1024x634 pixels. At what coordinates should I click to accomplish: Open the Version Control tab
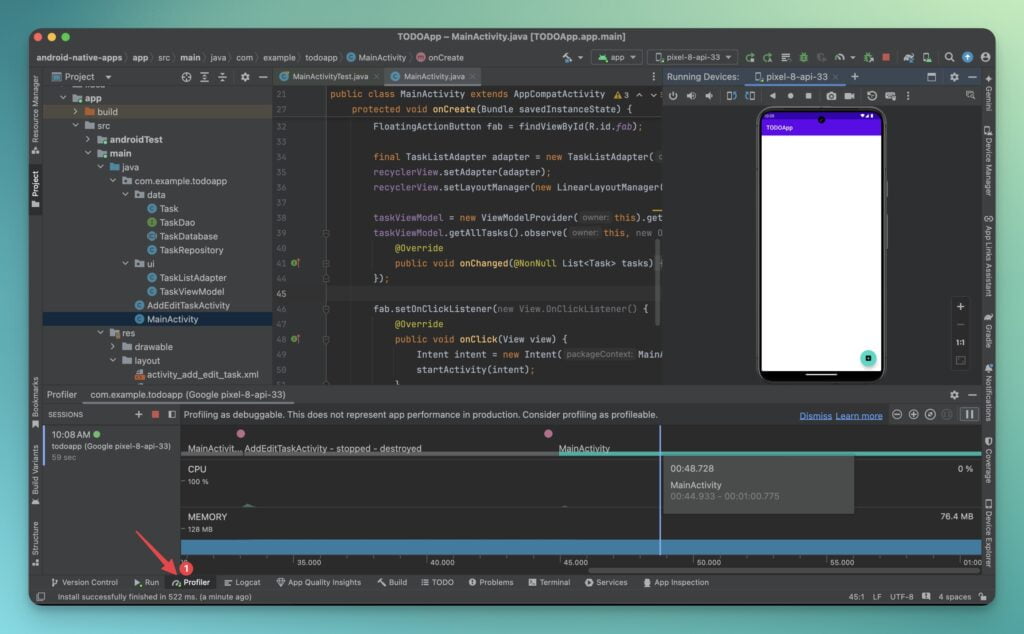[84, 582]
